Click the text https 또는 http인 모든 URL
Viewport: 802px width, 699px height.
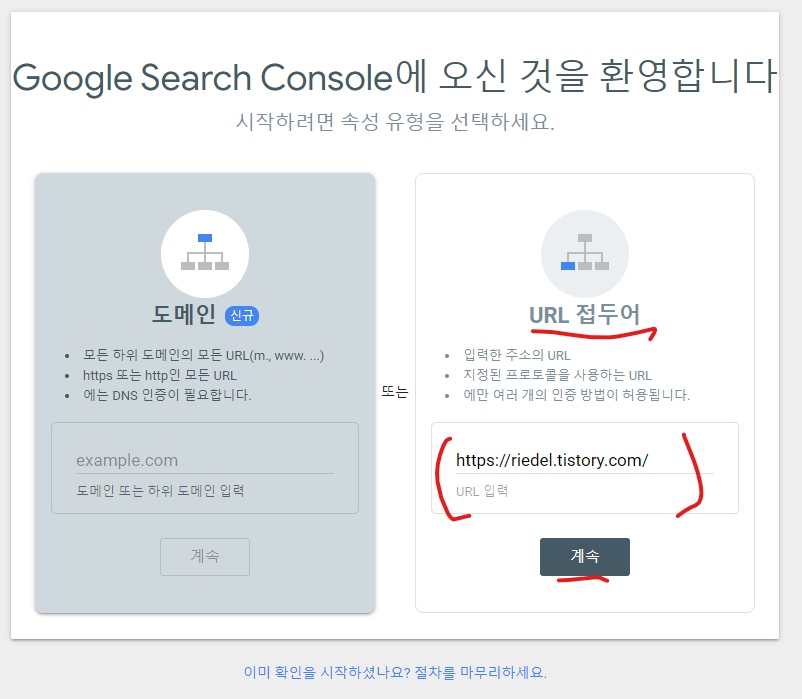point(160,375)
